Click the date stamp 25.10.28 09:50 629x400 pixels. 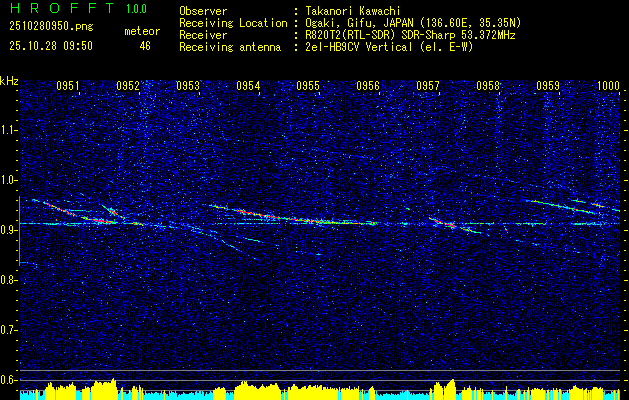click(x=51, y=46)
